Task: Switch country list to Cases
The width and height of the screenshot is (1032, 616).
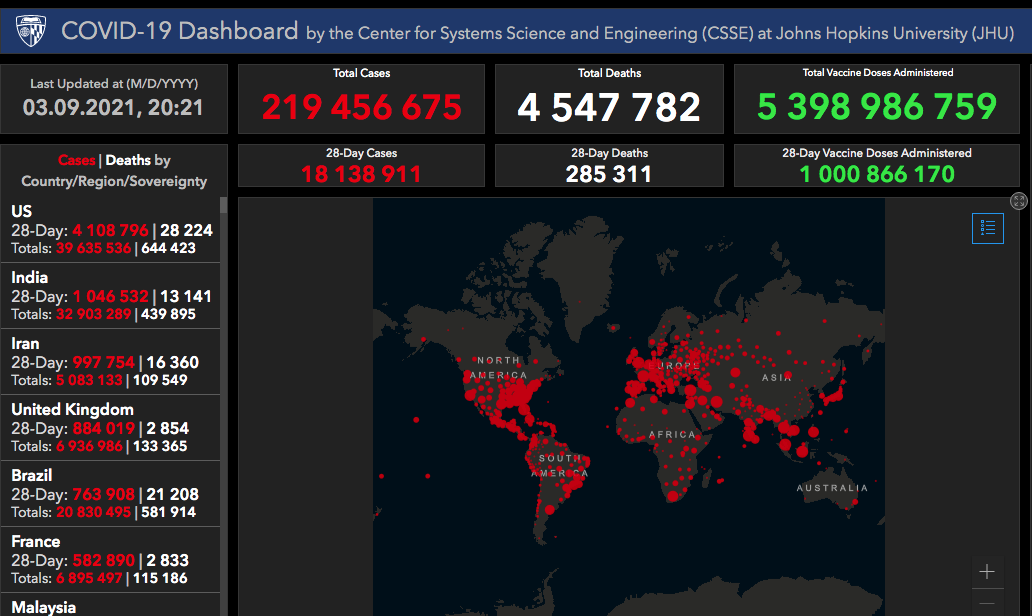Action: (x=76, y=160)
